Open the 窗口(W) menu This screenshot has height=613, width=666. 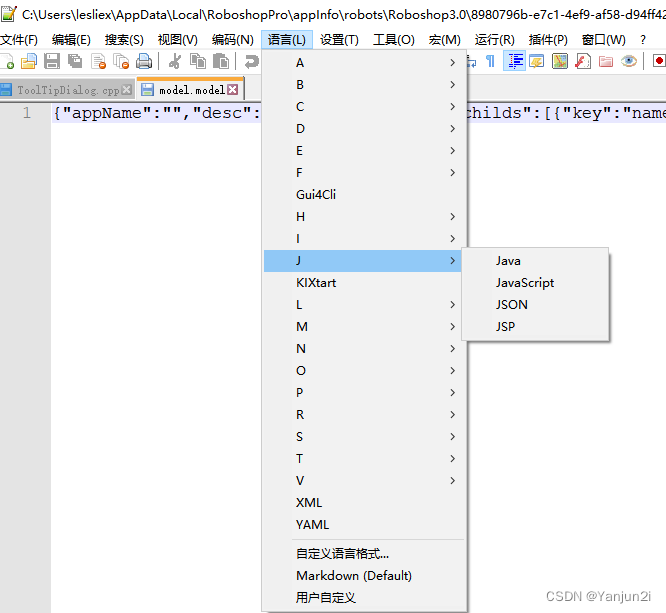604,40
